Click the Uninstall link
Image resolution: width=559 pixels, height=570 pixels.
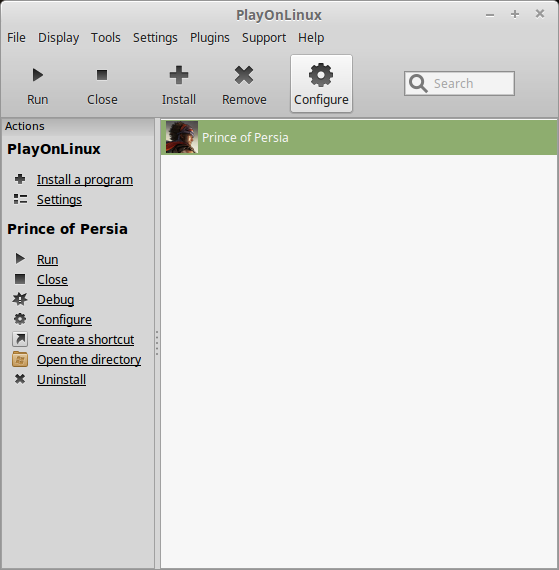click(61, 380)
